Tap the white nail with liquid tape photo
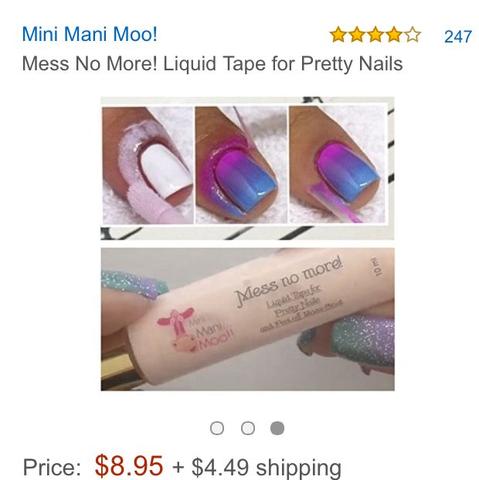The width and height of the screenshot is (479, 480). (x=148, y=165)
